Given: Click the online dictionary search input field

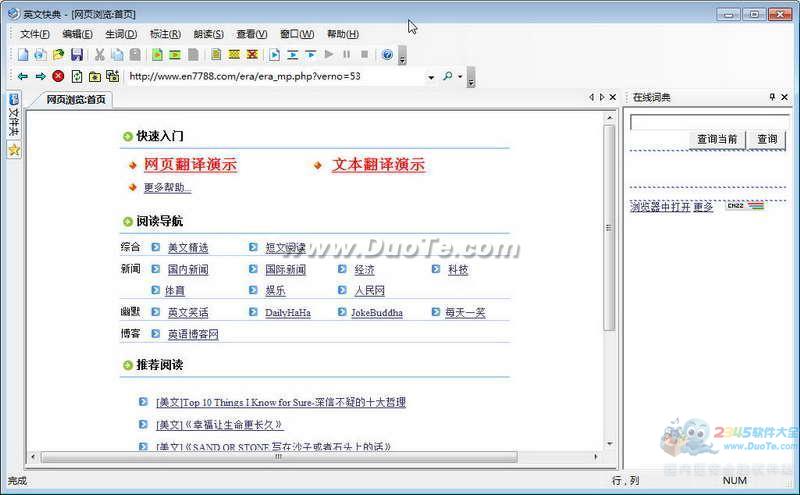Looking at the screenshot, I should 710,123.
